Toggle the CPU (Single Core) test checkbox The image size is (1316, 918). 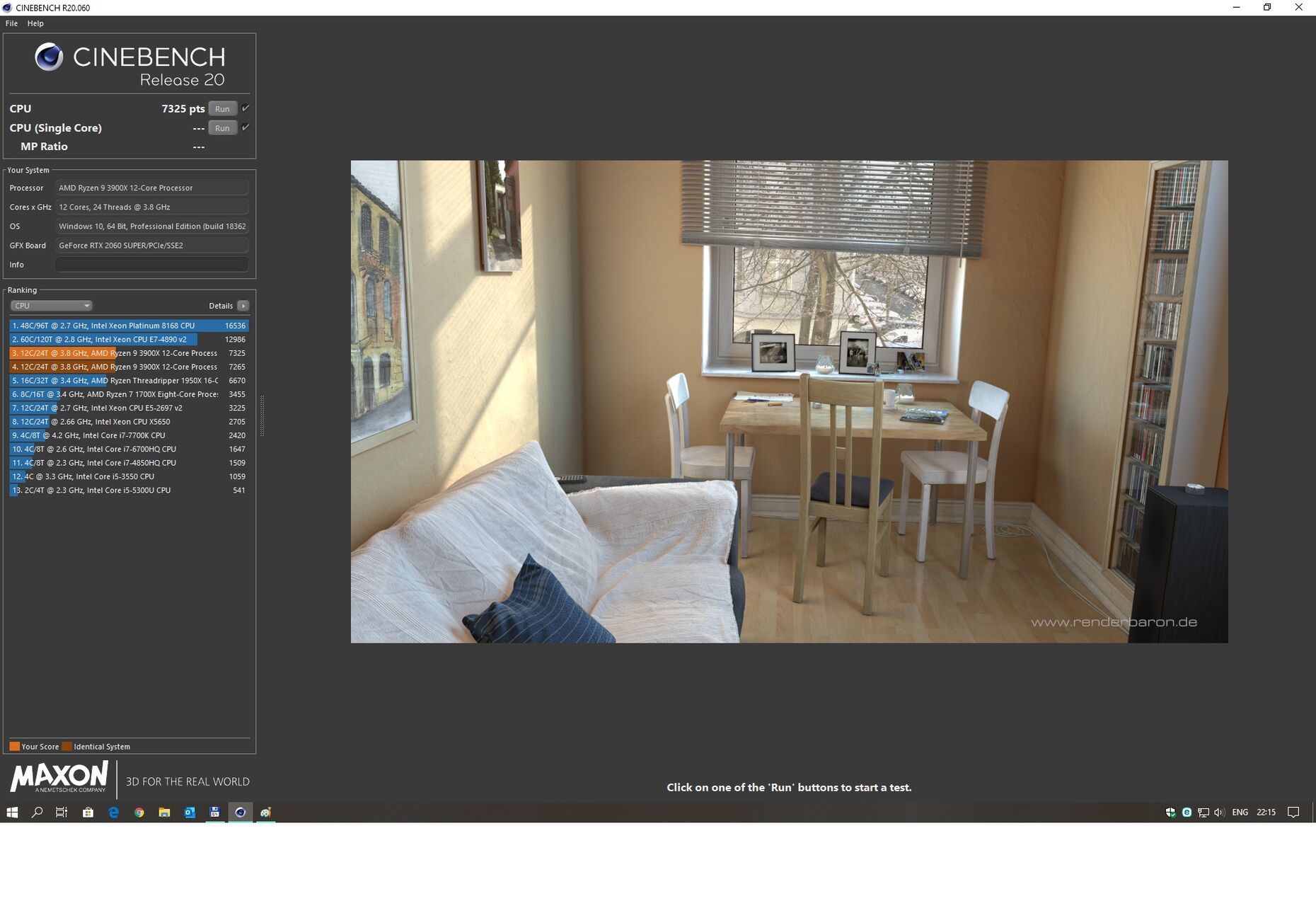pyautogui.click(x=246, y=127)
